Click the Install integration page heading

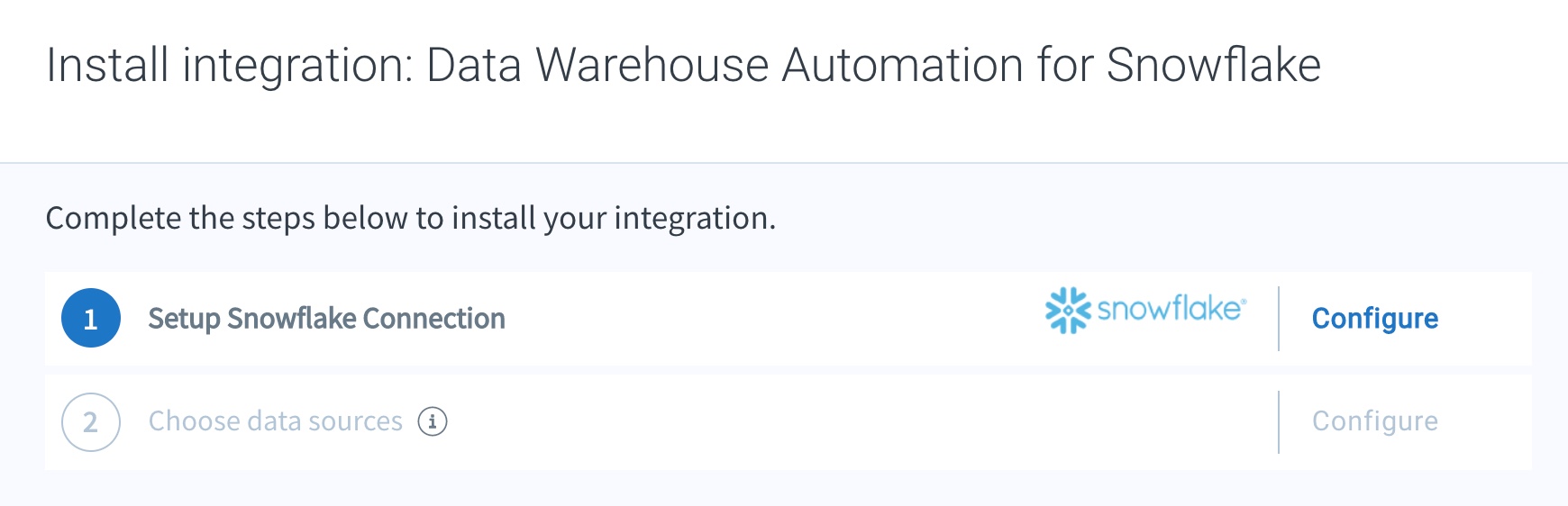(x=683, y=66)
